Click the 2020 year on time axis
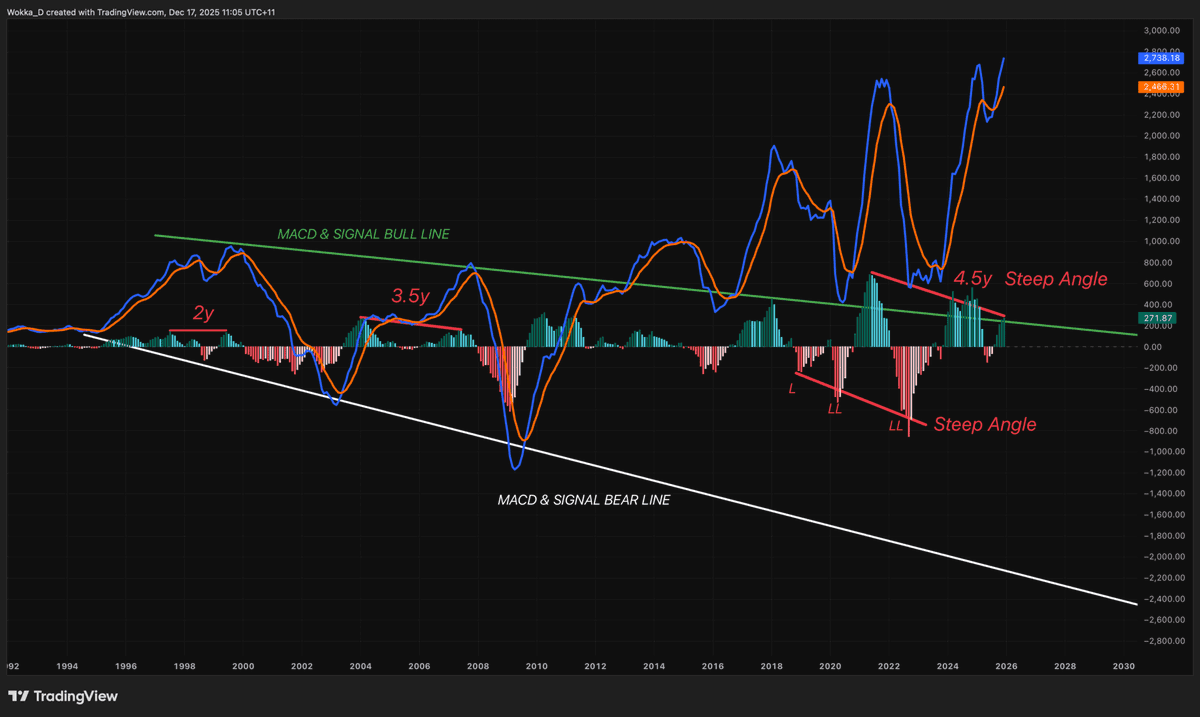The image size is (1200, 717). click(830, 665)
